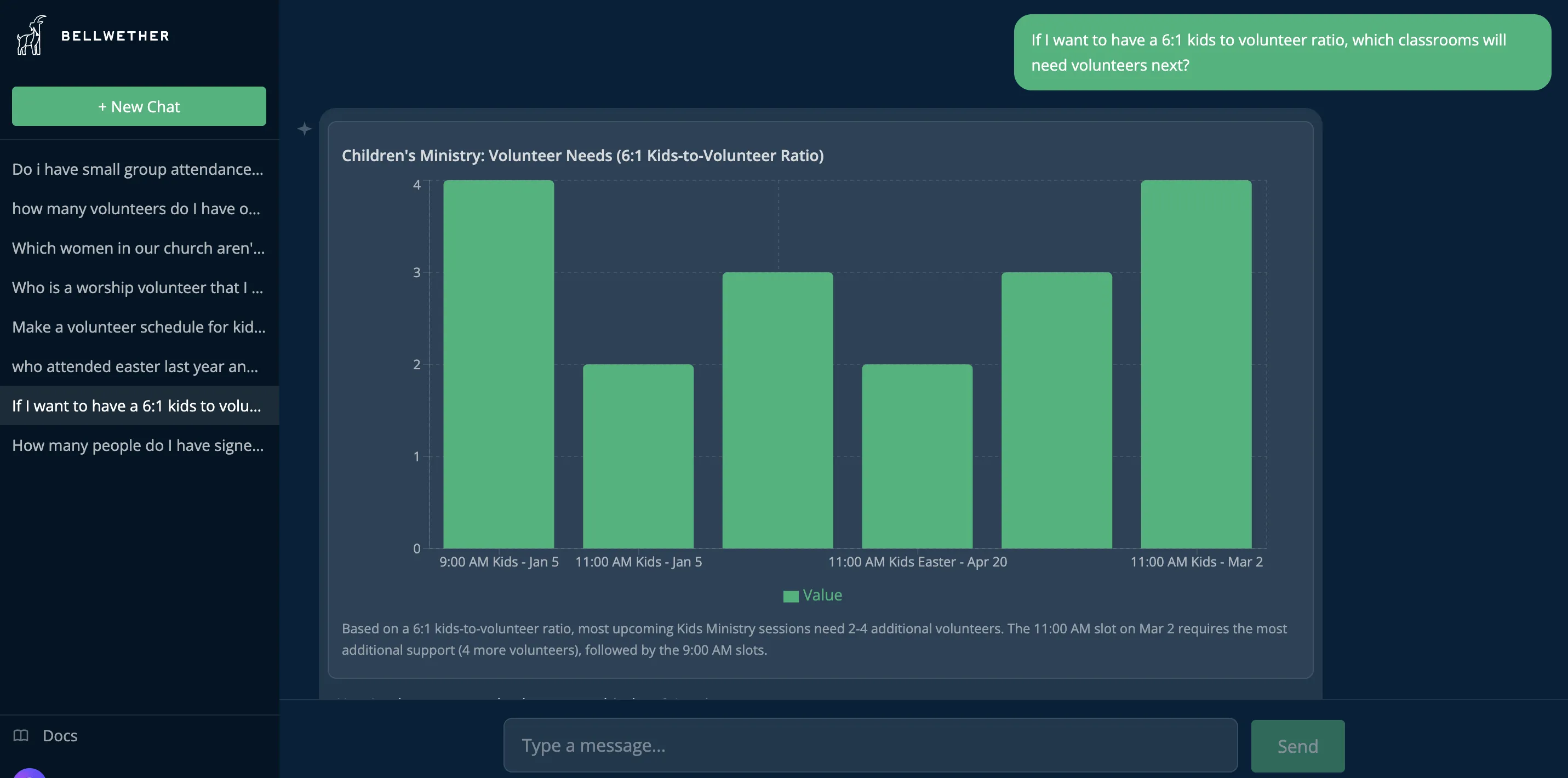This screenshot has height=778, width=1568.
Task: Open the Docs page
Action: (60, 735)
